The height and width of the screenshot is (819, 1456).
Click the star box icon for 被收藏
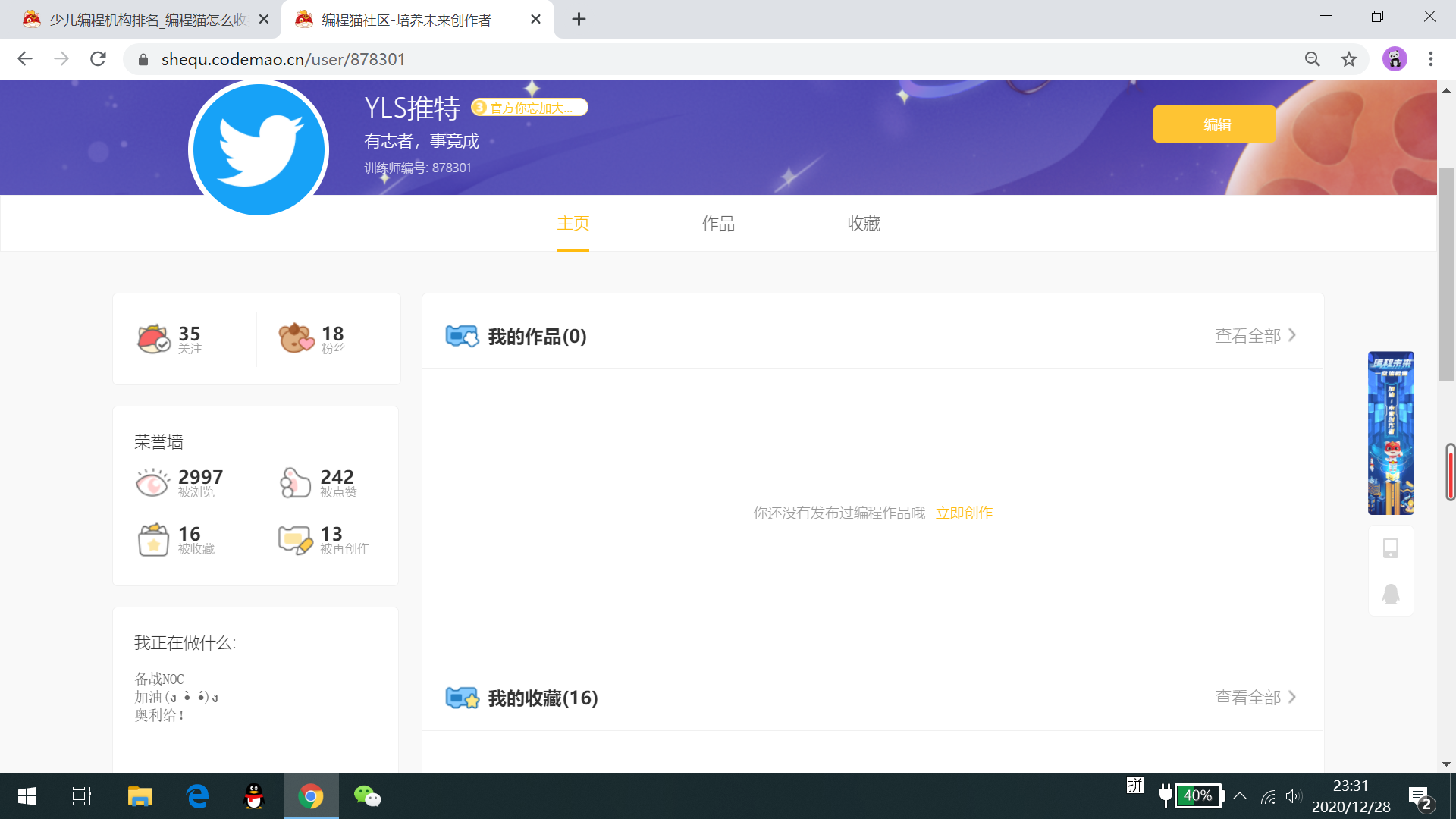[x=153, y=540]
